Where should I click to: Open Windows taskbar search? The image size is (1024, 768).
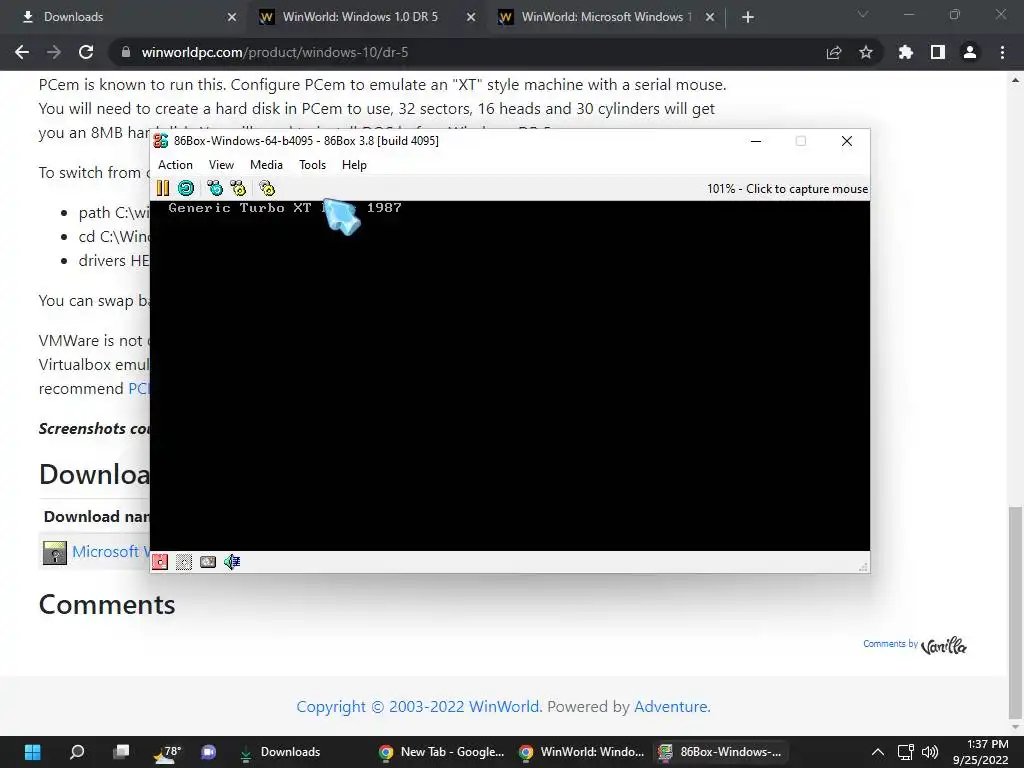pyautogui.click(x=77, y=752)
